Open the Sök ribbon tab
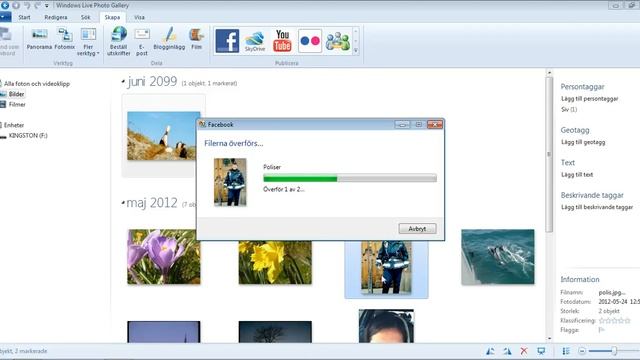640x360 pixels. pyautogui.click(x=85, y=17)
